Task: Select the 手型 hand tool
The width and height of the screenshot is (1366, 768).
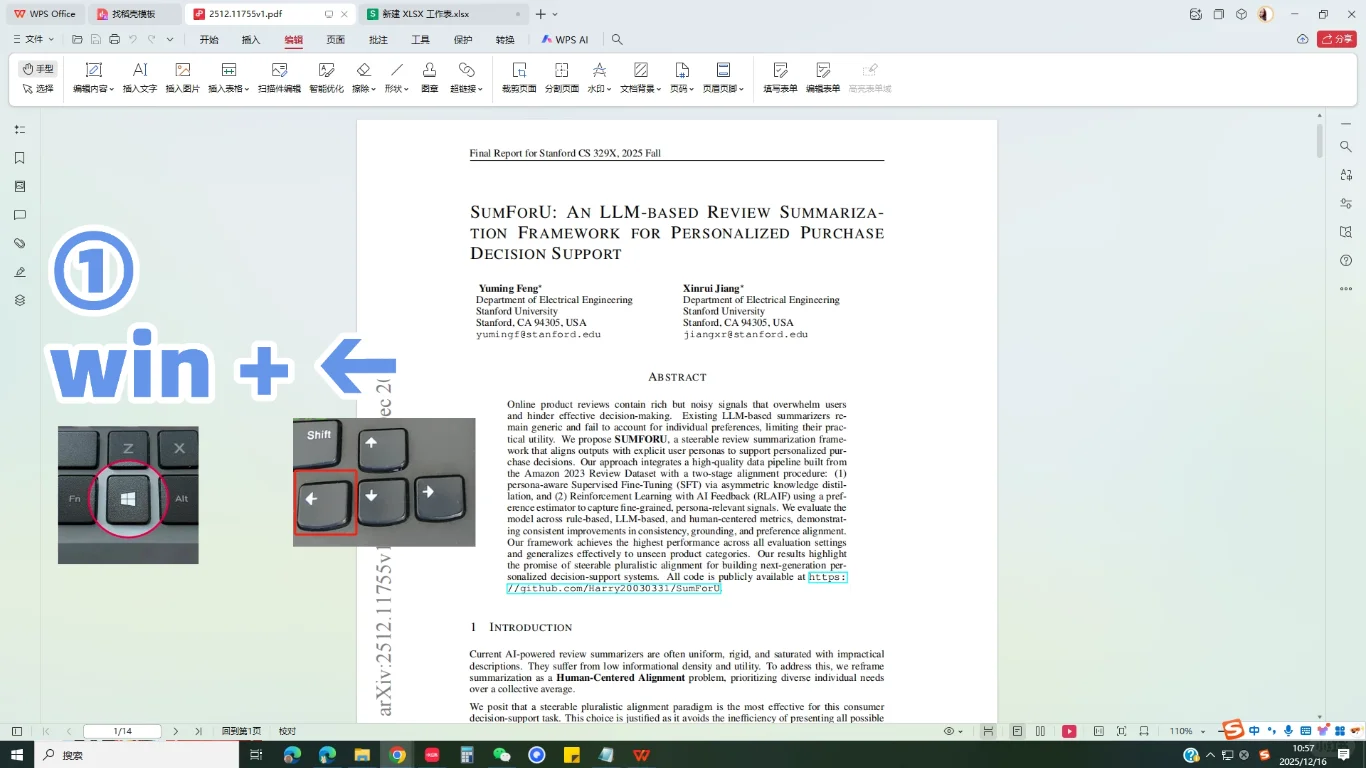Action: 38,69
